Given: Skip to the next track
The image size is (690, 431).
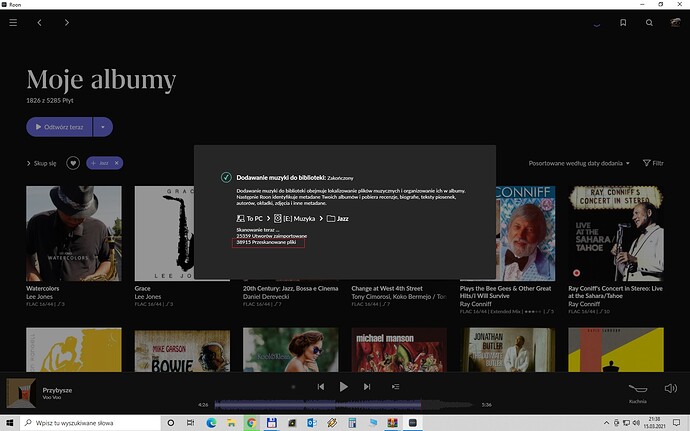Looking at the screenshot, I should (367, 387).
